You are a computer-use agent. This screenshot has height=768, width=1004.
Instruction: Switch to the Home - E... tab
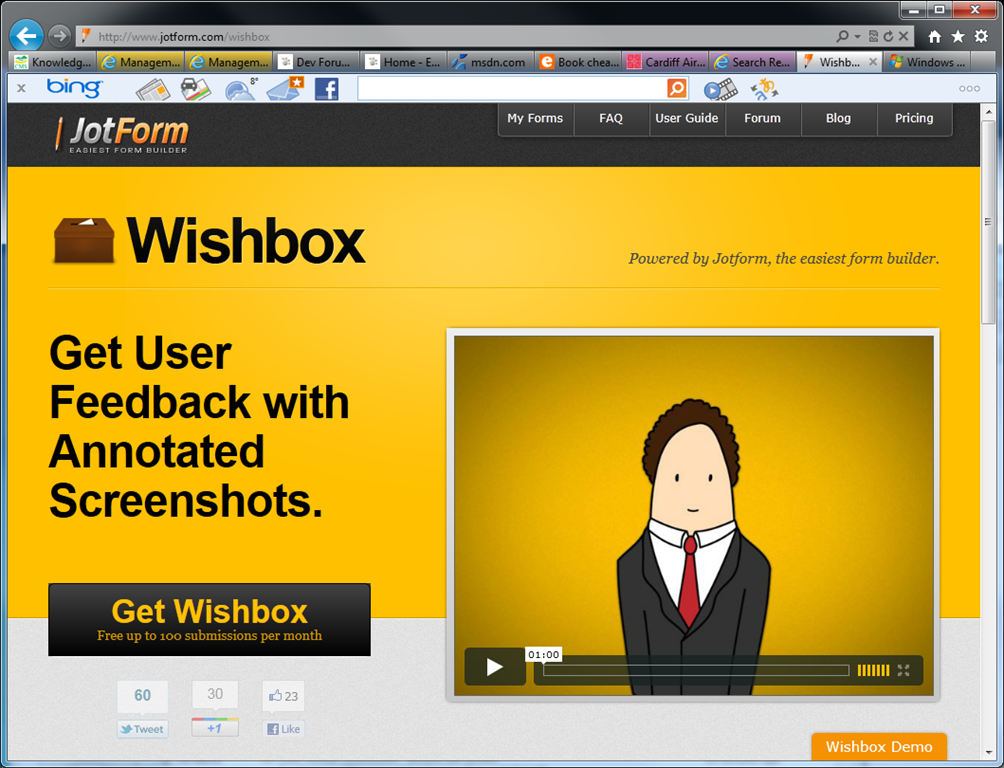pyautogui.click(x=403, y=62)
